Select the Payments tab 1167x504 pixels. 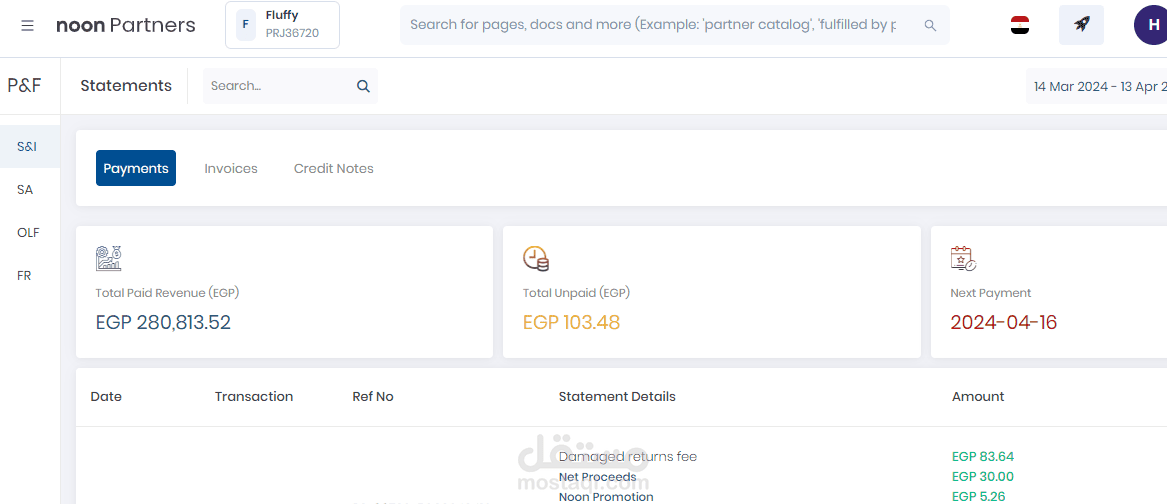(x=136, y=168)
